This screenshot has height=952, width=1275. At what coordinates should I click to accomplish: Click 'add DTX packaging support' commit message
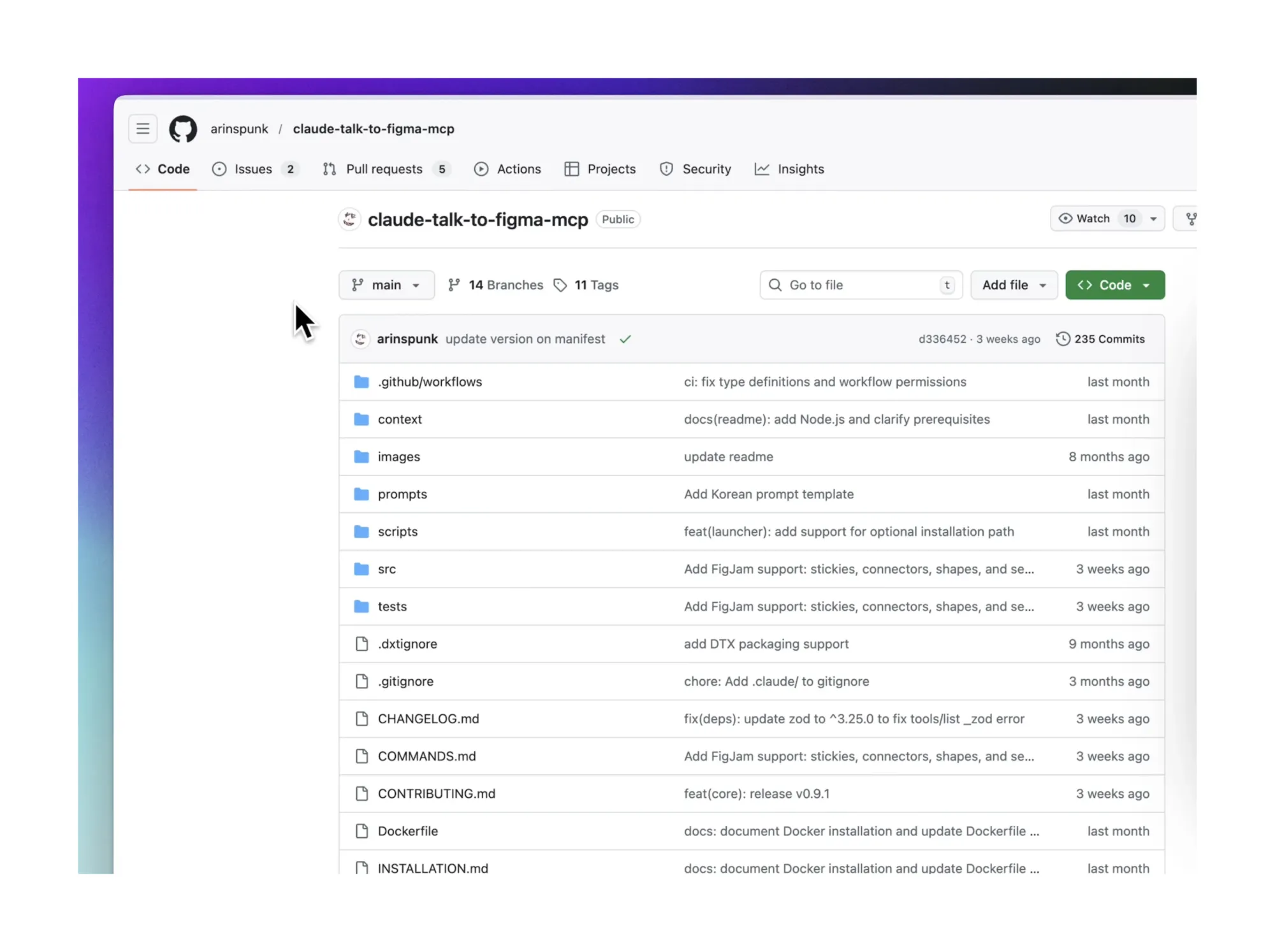(766, 644)
